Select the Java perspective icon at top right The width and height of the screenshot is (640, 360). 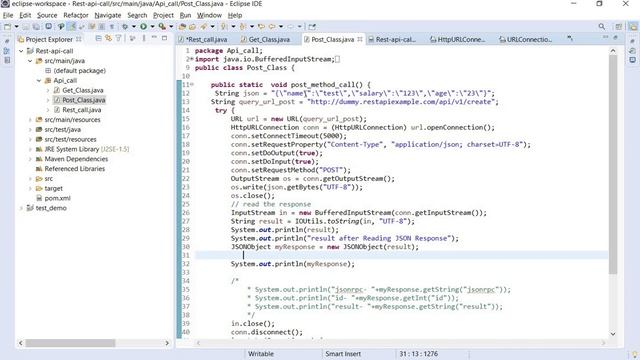[633, 27]
